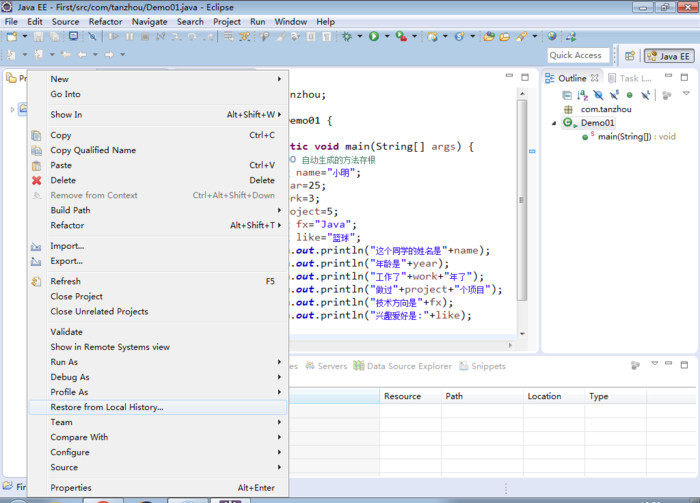The width and height of the screenshot is (700, 503).
Task: Open the dropdown next to New wizard
Action: click(x=25, y=37)
